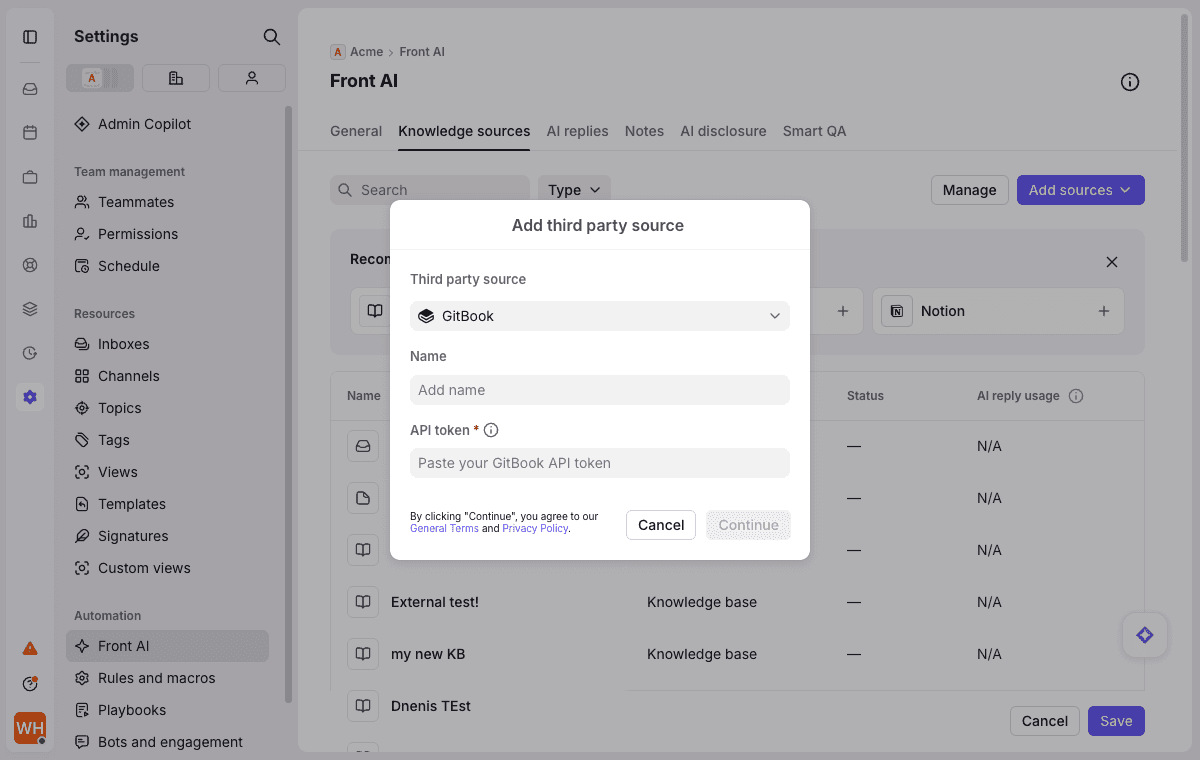Screen dimensions: 1200x760
Task: Switch to the General tab
Action: point(356,131)
